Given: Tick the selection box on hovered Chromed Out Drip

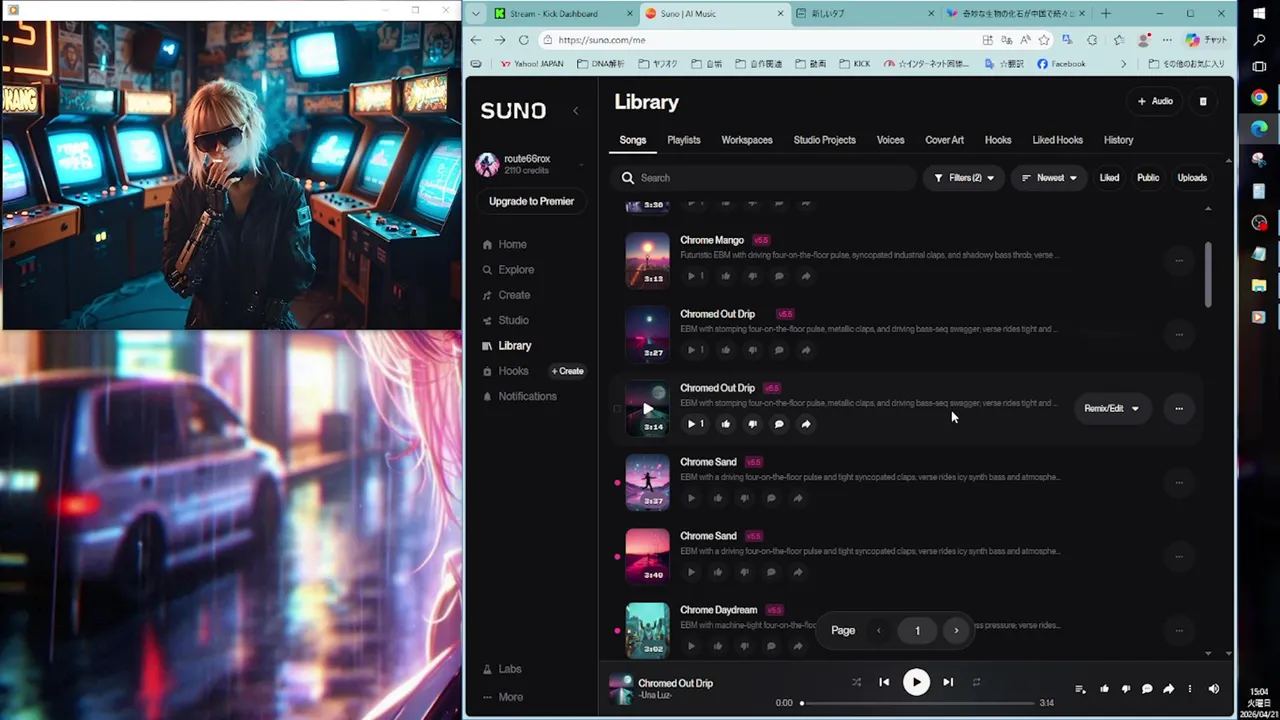Looking at the screenshot, I should 616,409.
